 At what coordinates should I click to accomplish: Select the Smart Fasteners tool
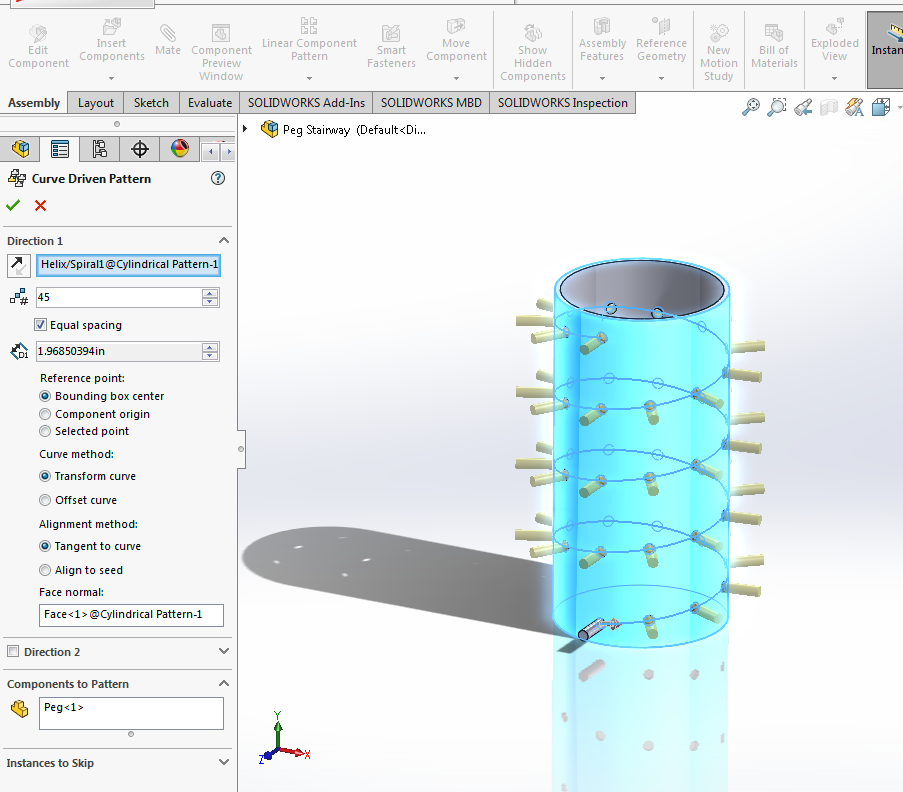pos(391,47)
